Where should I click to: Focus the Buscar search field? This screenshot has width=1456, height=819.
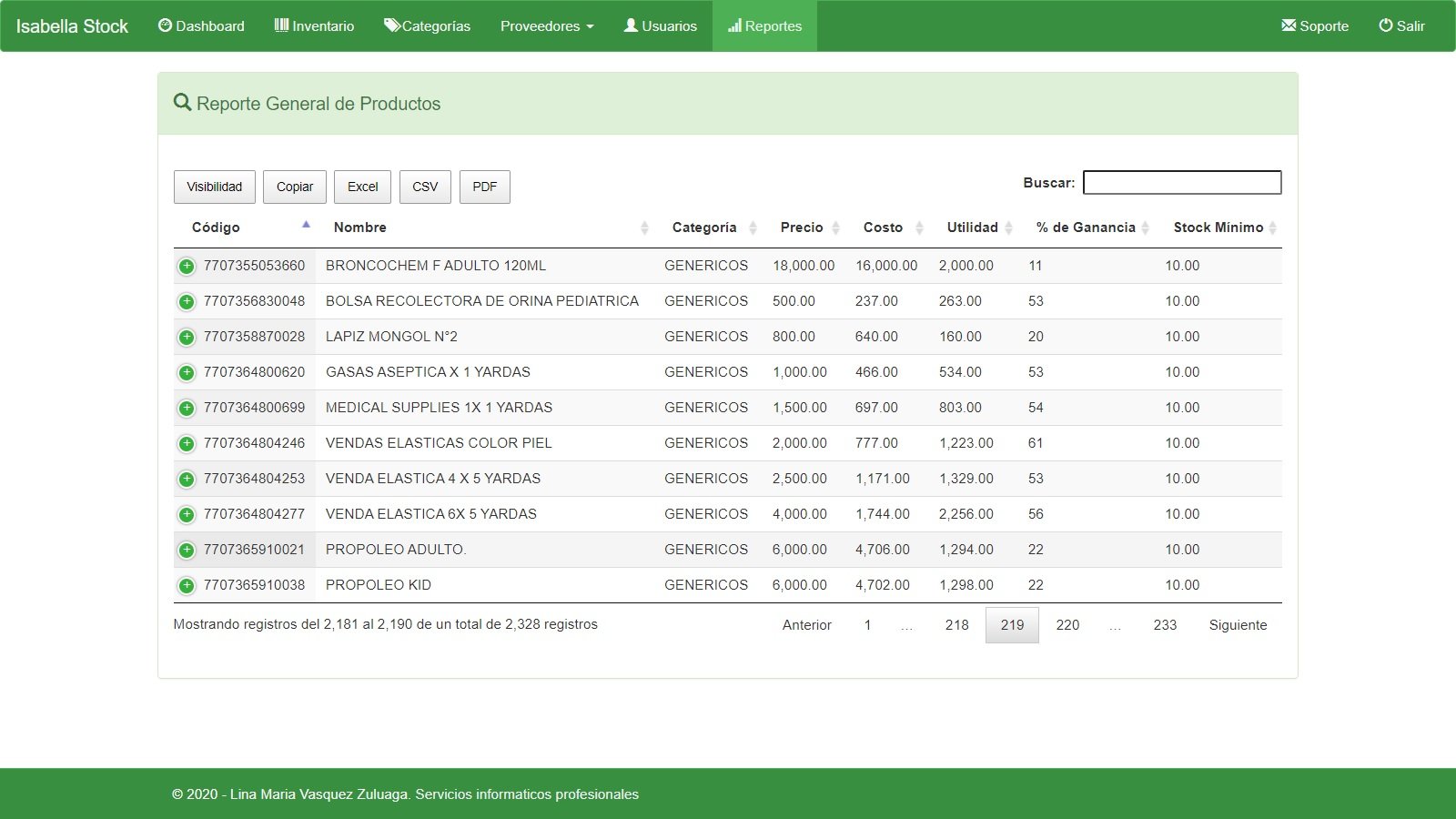1182,183
